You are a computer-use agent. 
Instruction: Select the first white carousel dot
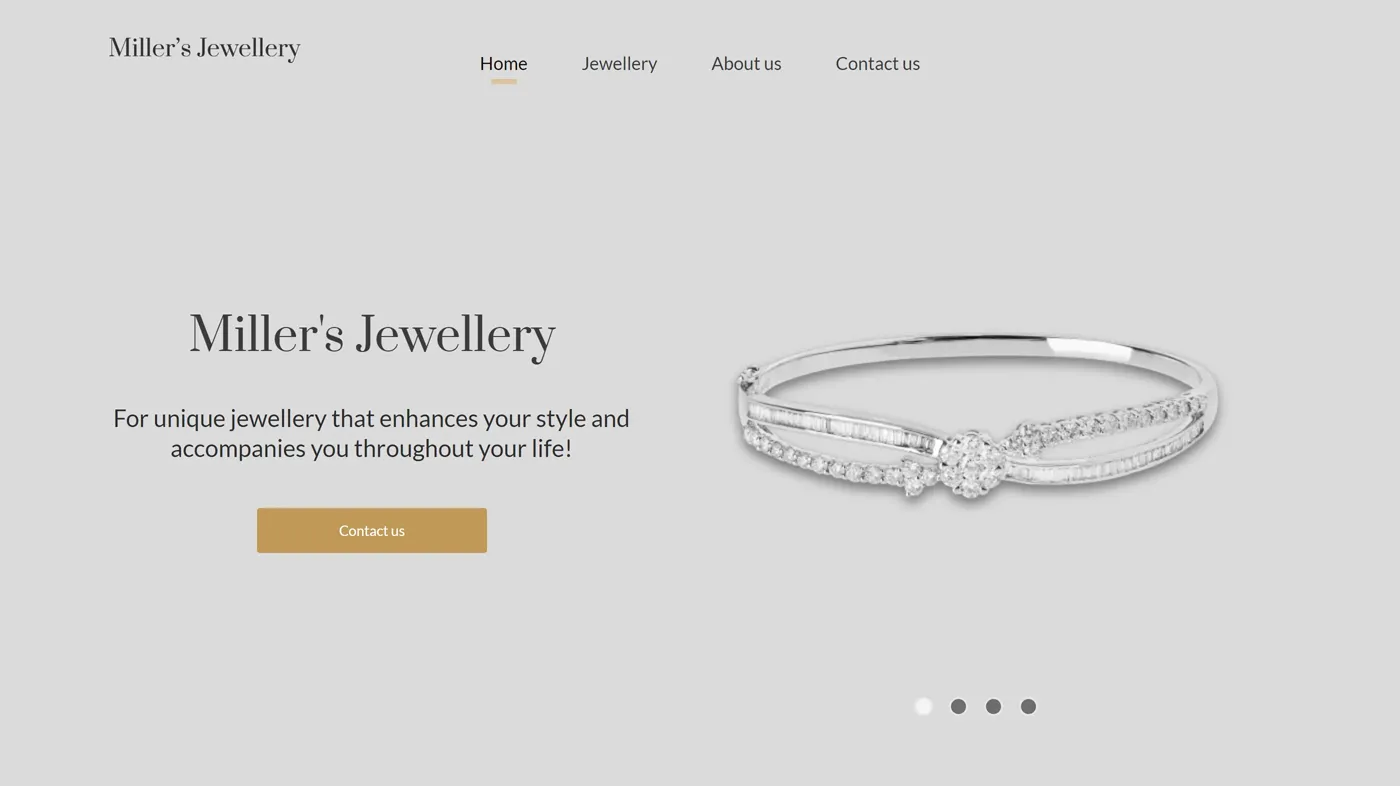click(x=923, y=706)
